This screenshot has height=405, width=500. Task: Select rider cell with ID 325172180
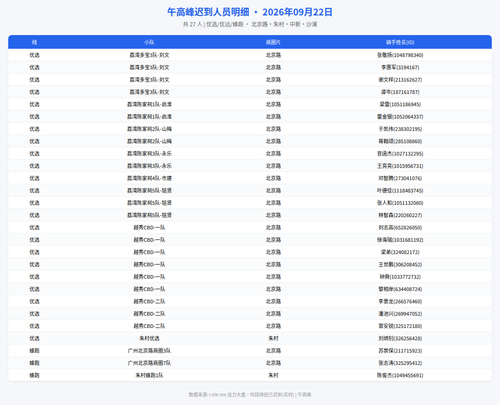pos(400,326)
